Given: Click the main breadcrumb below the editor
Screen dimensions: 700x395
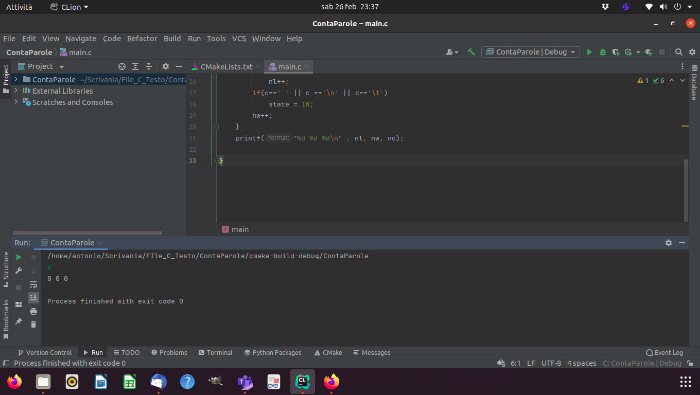Looking at the screenshot, I should click(236, 229).
